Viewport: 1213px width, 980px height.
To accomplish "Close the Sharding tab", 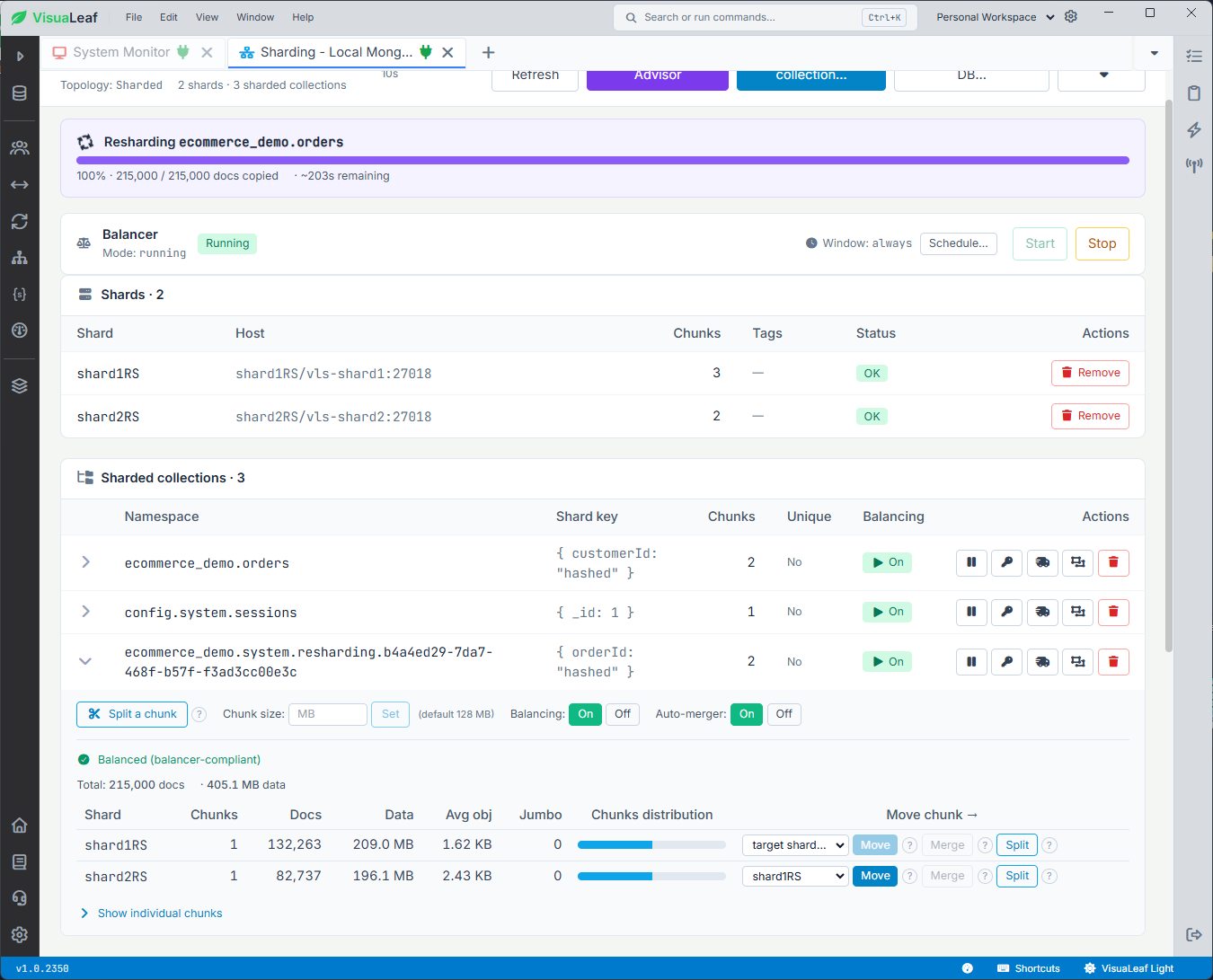I will (x=447, y=52).
